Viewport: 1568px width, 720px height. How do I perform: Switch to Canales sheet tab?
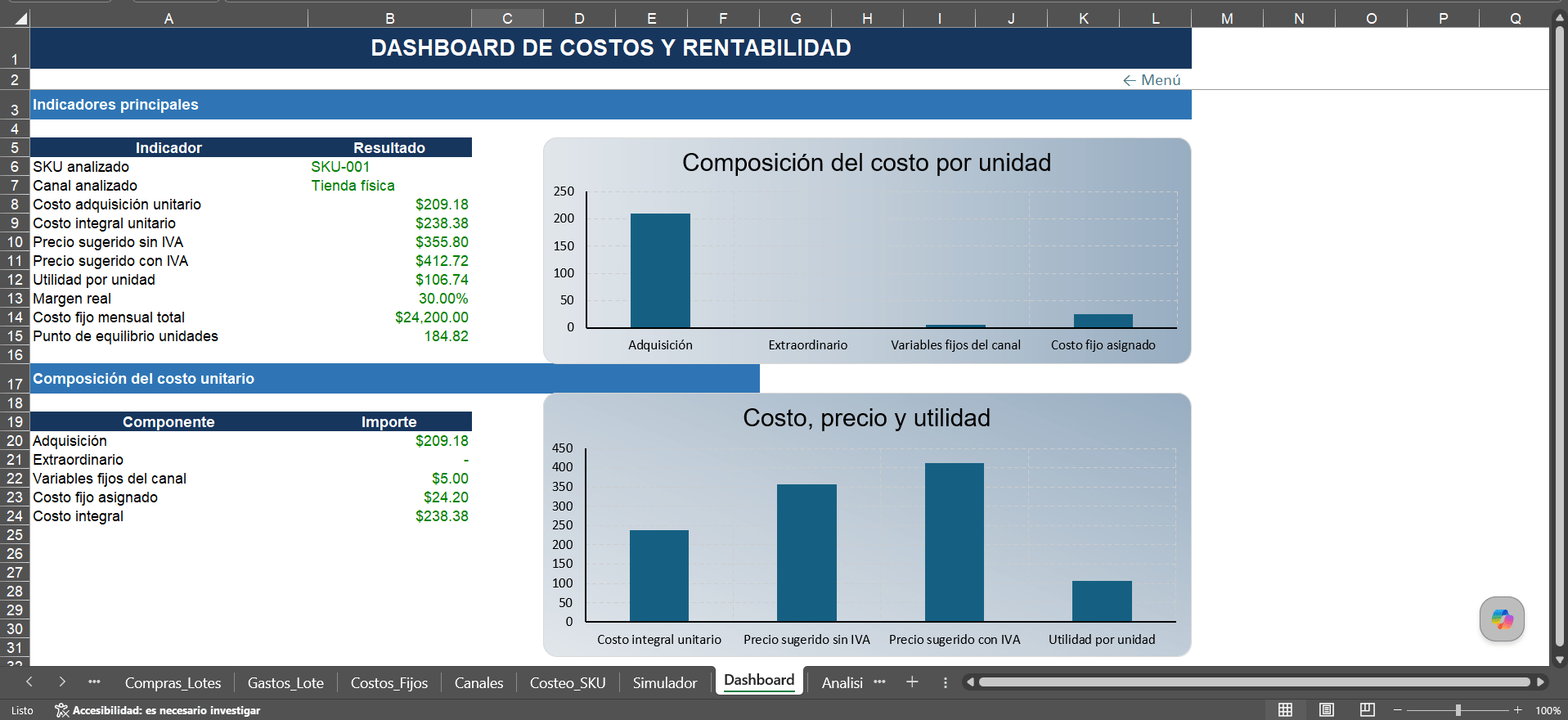pyautogui.click(x=478, y=683)
